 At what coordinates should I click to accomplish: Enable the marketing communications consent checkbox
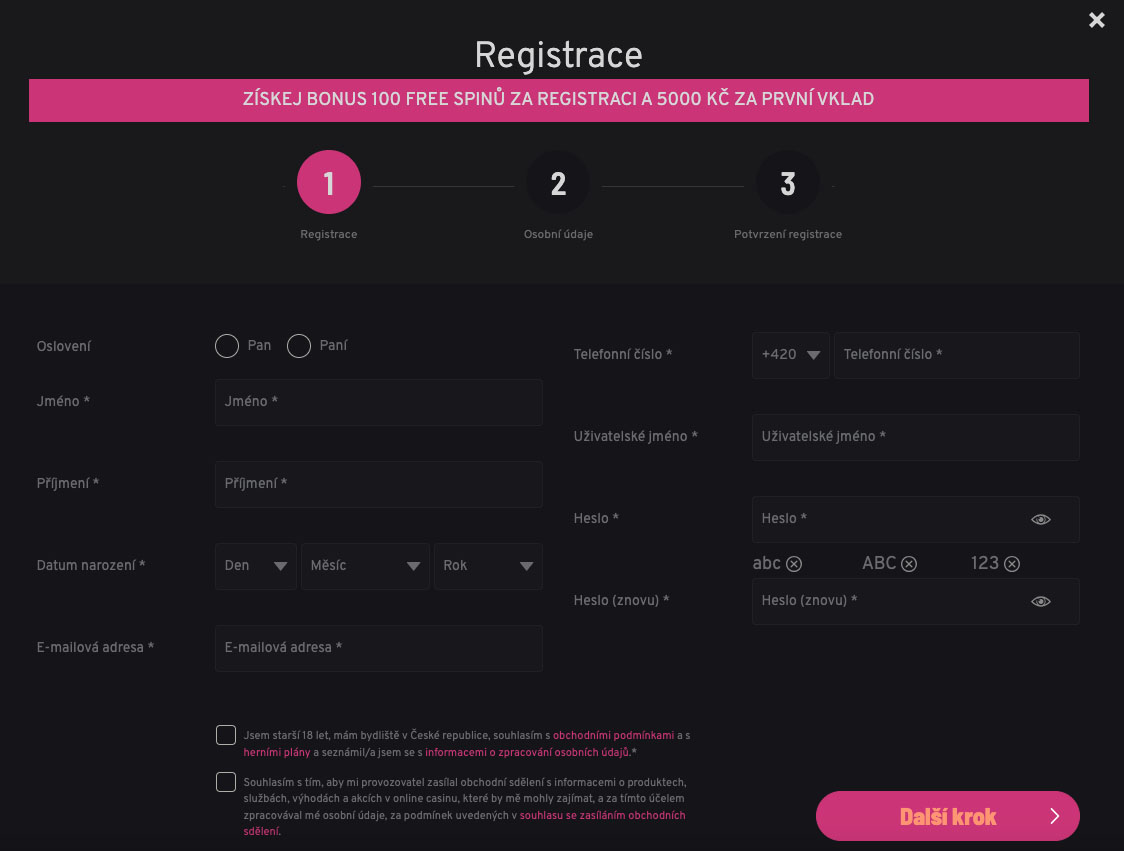coord(225,782)
